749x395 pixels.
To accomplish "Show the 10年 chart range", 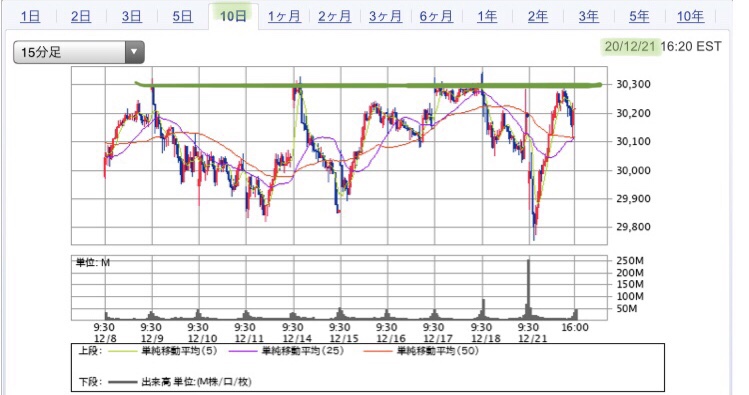I will 690,17.
